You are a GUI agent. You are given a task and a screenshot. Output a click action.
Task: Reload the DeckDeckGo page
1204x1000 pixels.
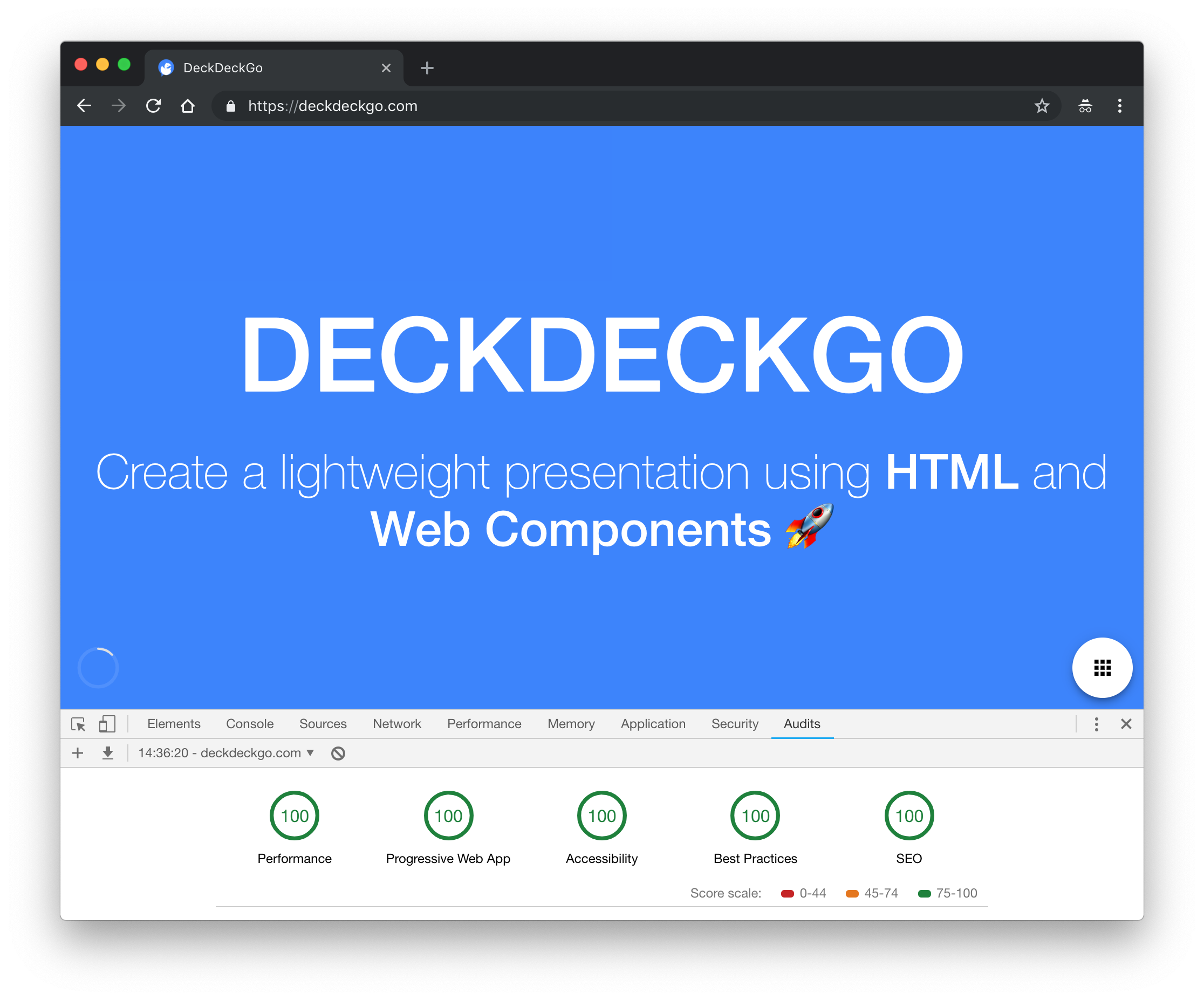click(153, 106)
